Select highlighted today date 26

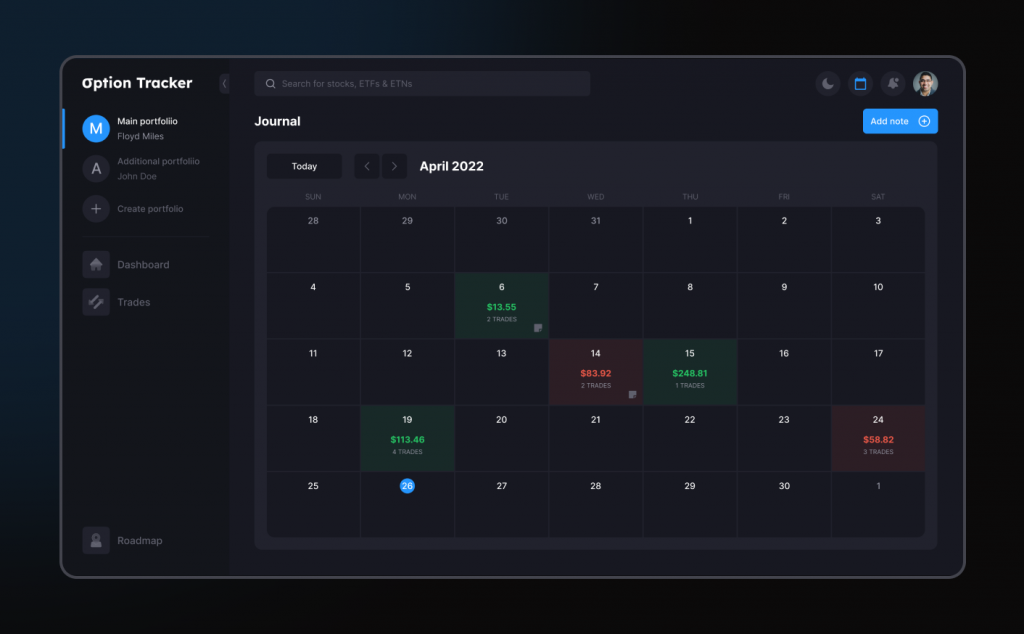tap(407, 486)
